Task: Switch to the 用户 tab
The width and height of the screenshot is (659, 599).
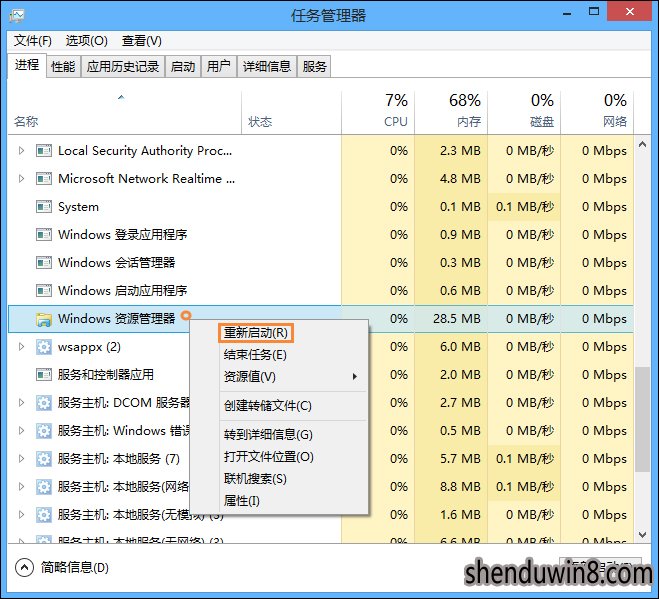Action: [x=219, y=66]
